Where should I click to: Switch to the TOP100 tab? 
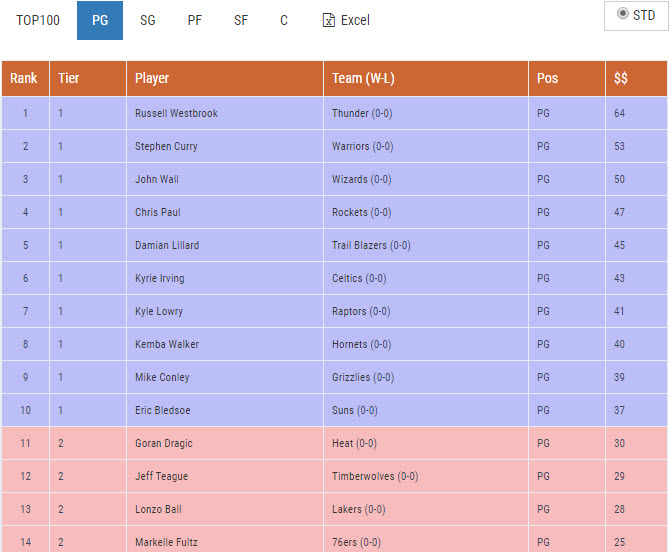click(38, 20)
